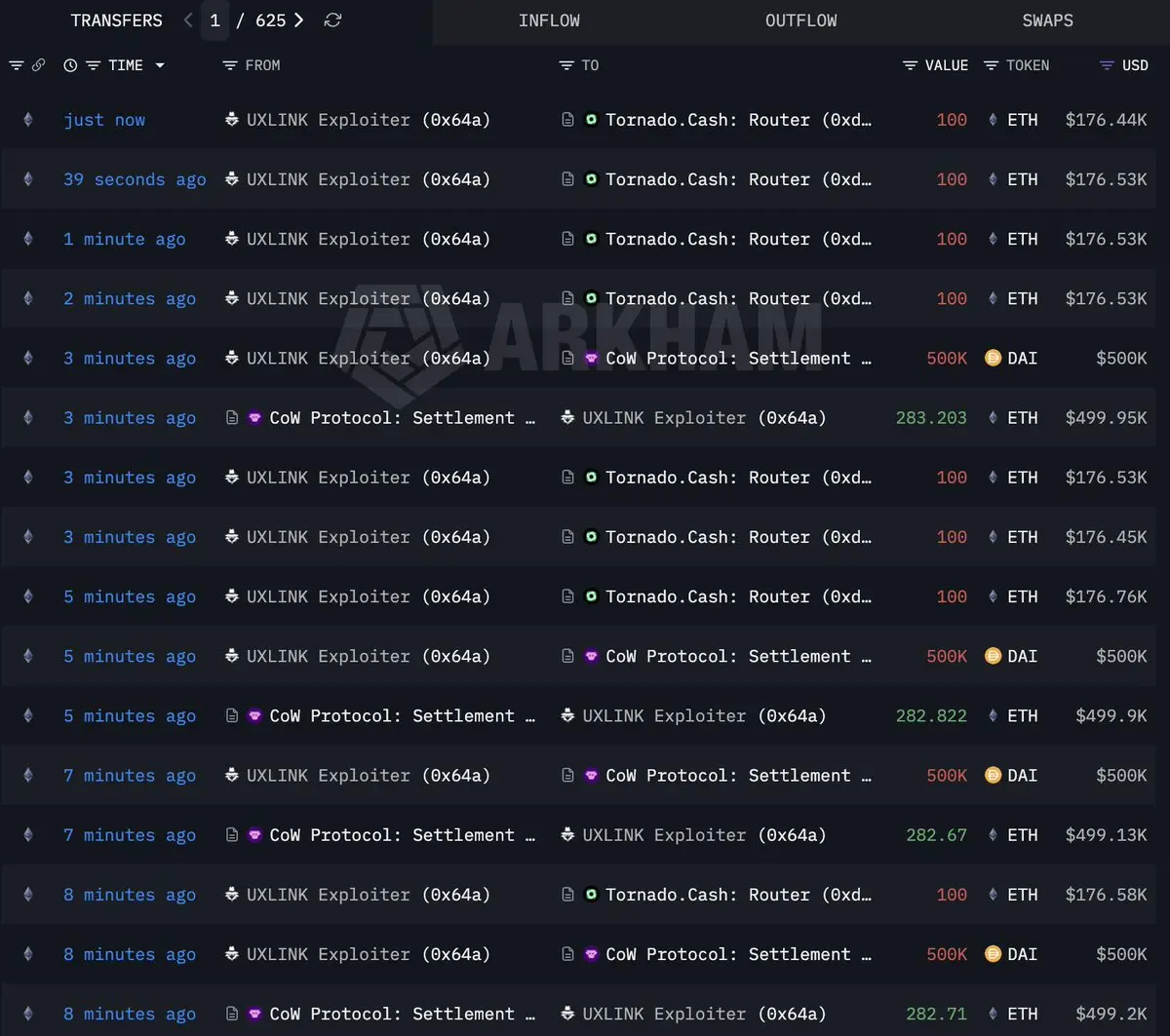Open the '1 minute ago' transaction link
This screenshot has width=1170, height=1036.
click(x=124, y=239)
